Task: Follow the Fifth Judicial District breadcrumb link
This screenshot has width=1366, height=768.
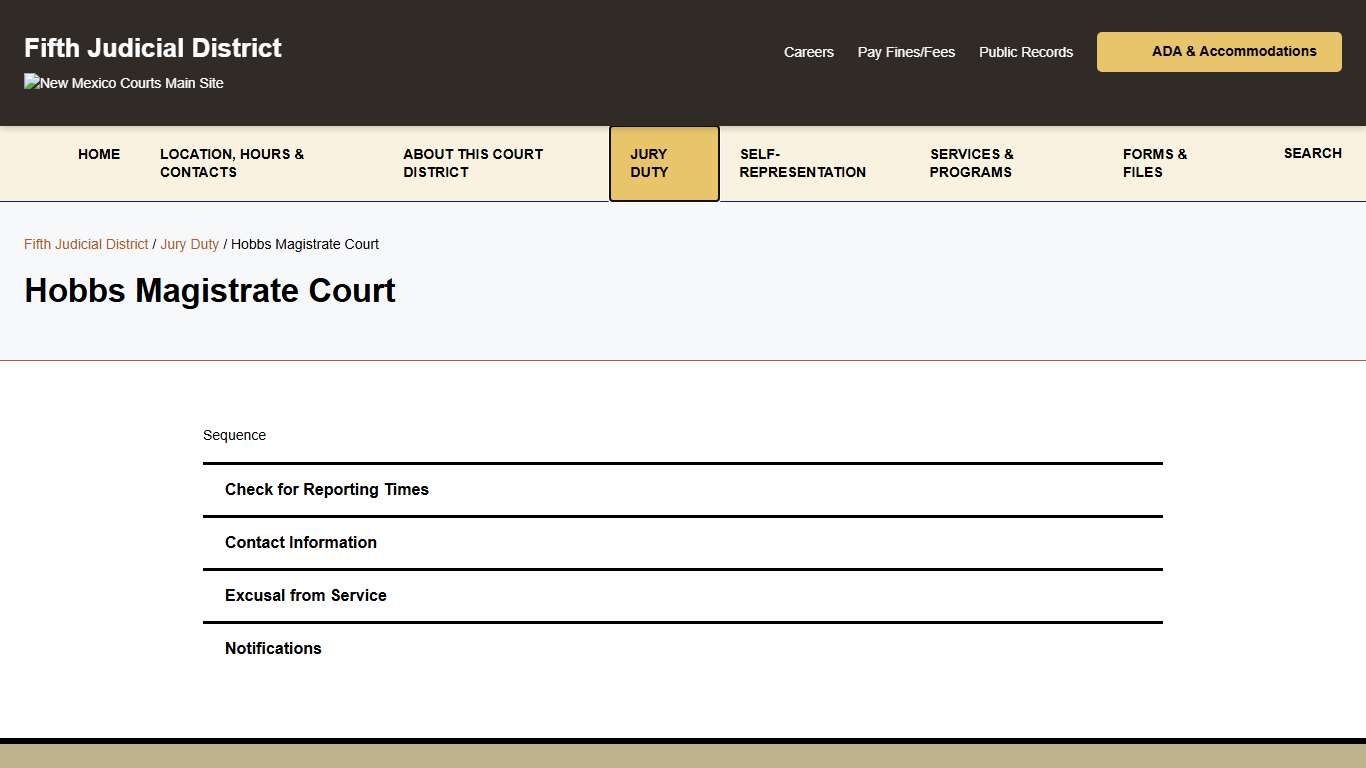Action: coord(85,244)
